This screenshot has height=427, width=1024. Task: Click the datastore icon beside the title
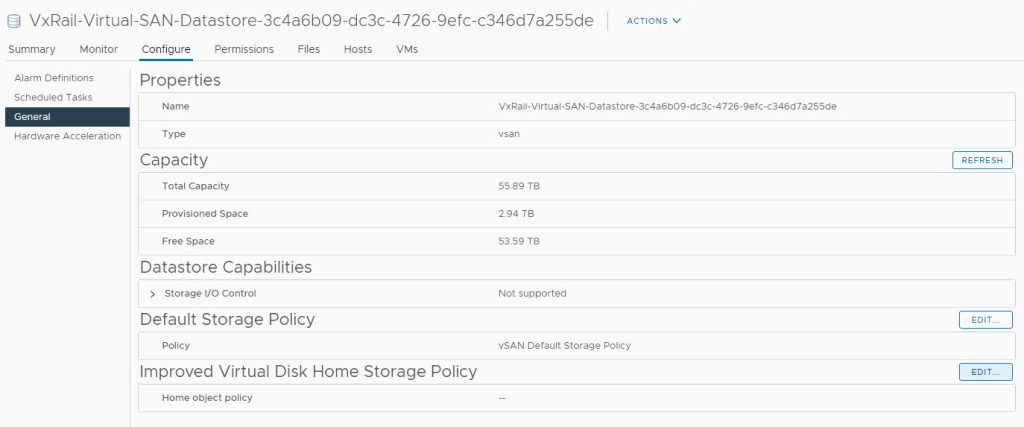(14, 21)
